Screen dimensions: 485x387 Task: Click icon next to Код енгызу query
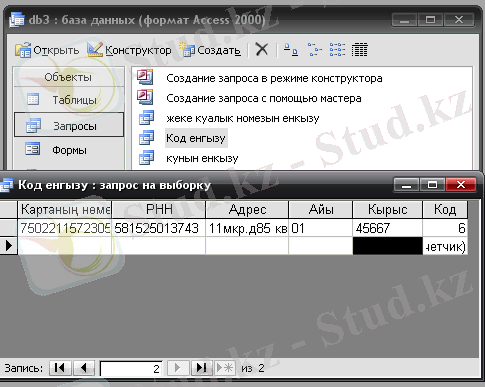[147, 138]
